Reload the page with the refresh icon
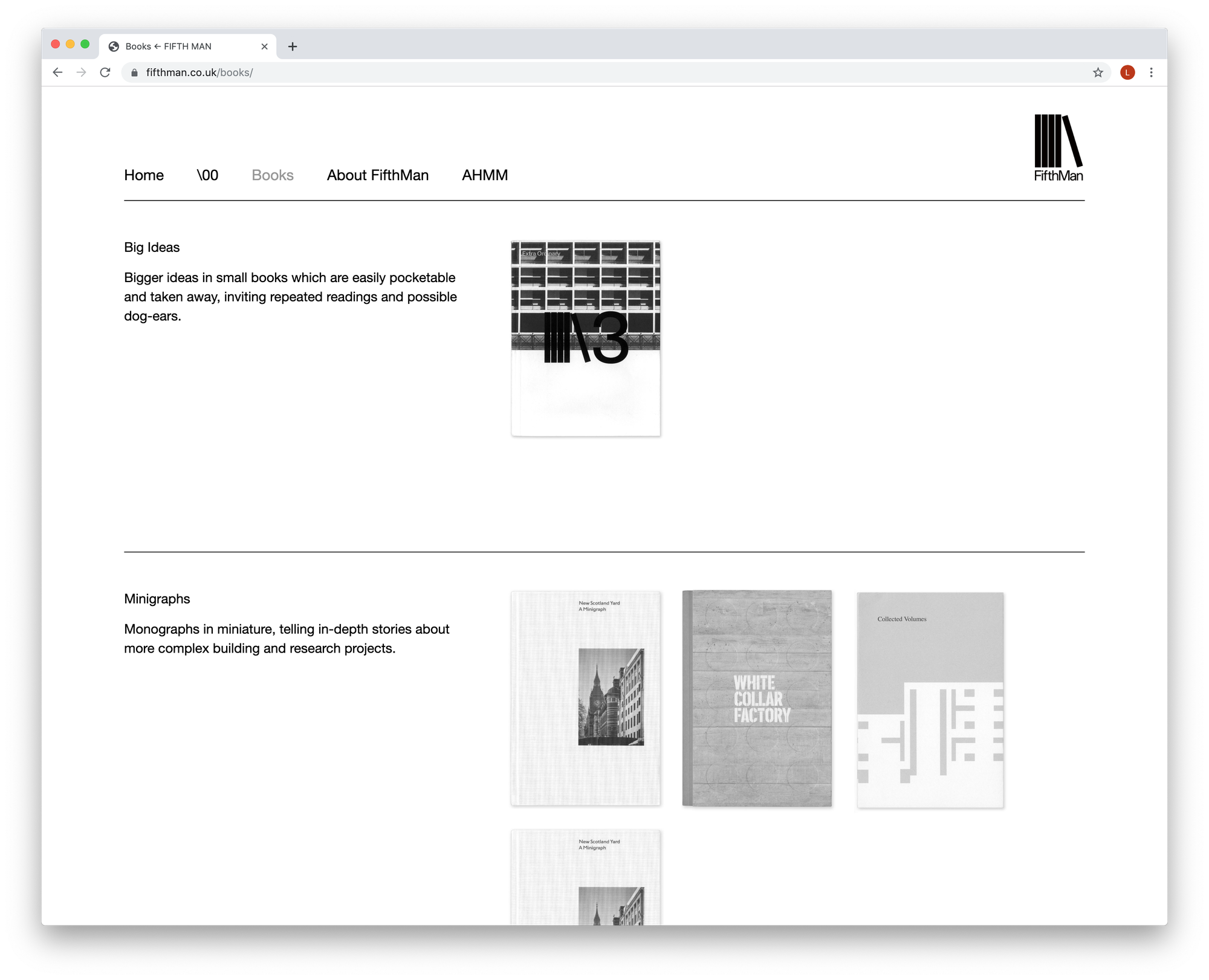Viewport: 1209px width, 980px height. pos(105,73)
